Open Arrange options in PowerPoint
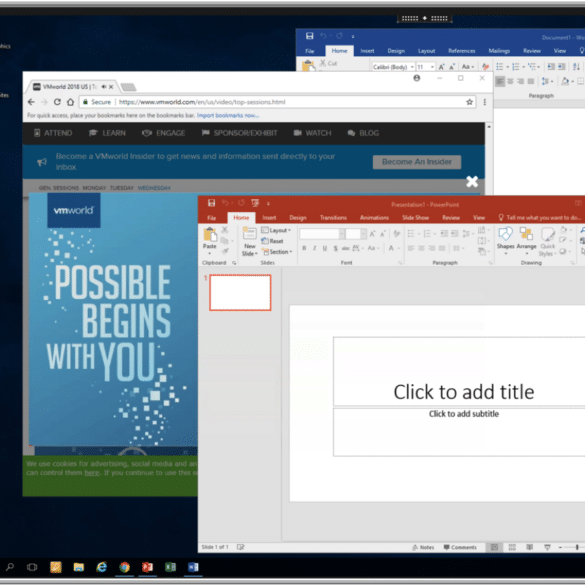The height and width of the screenshot is (585, 585). [526, 240]
